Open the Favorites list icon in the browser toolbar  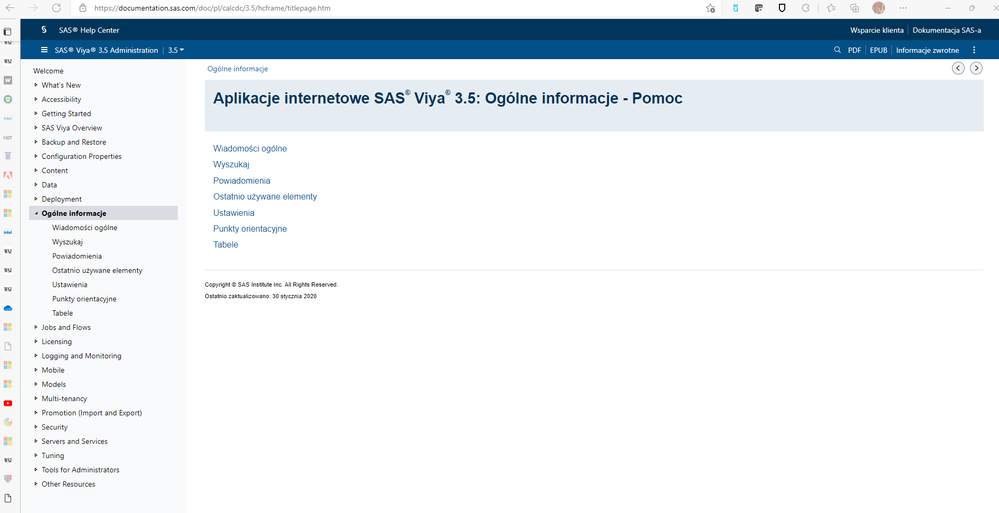[831, 8]
